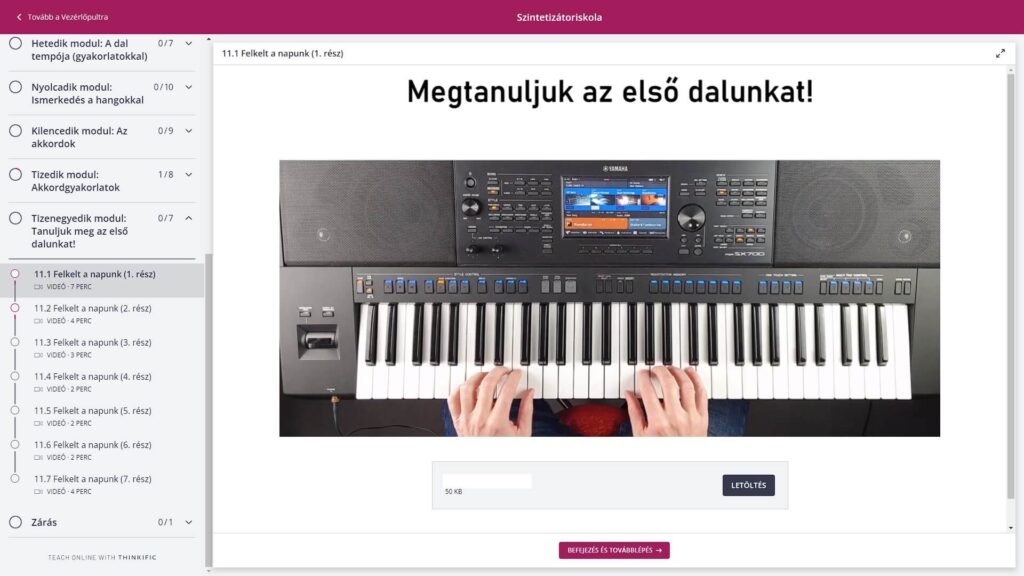Click content scrollbar down arrow
Viewport: 1024px width, 576px height.
(1011, 528)
